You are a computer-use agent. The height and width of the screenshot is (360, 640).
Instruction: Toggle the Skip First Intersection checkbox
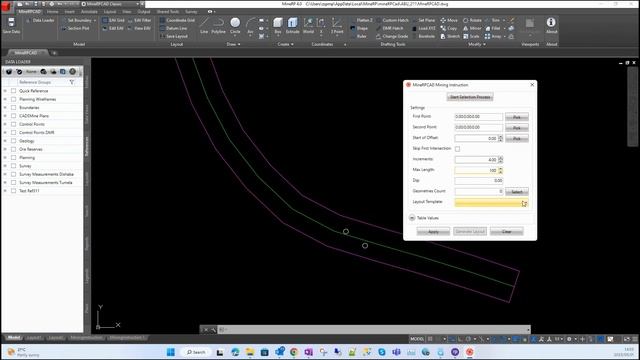click(x=457, y=149)
